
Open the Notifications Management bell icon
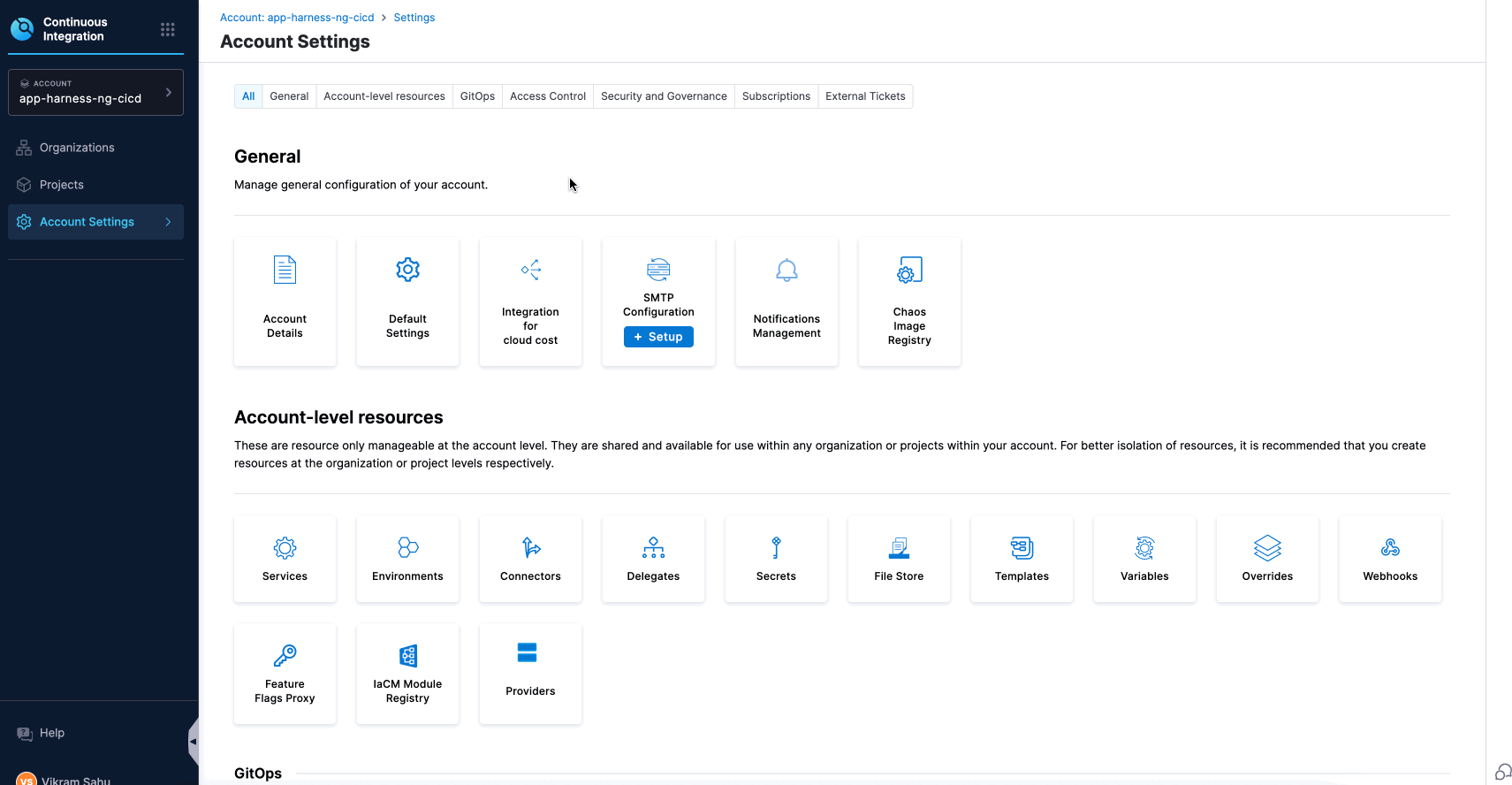click(786, 270)
